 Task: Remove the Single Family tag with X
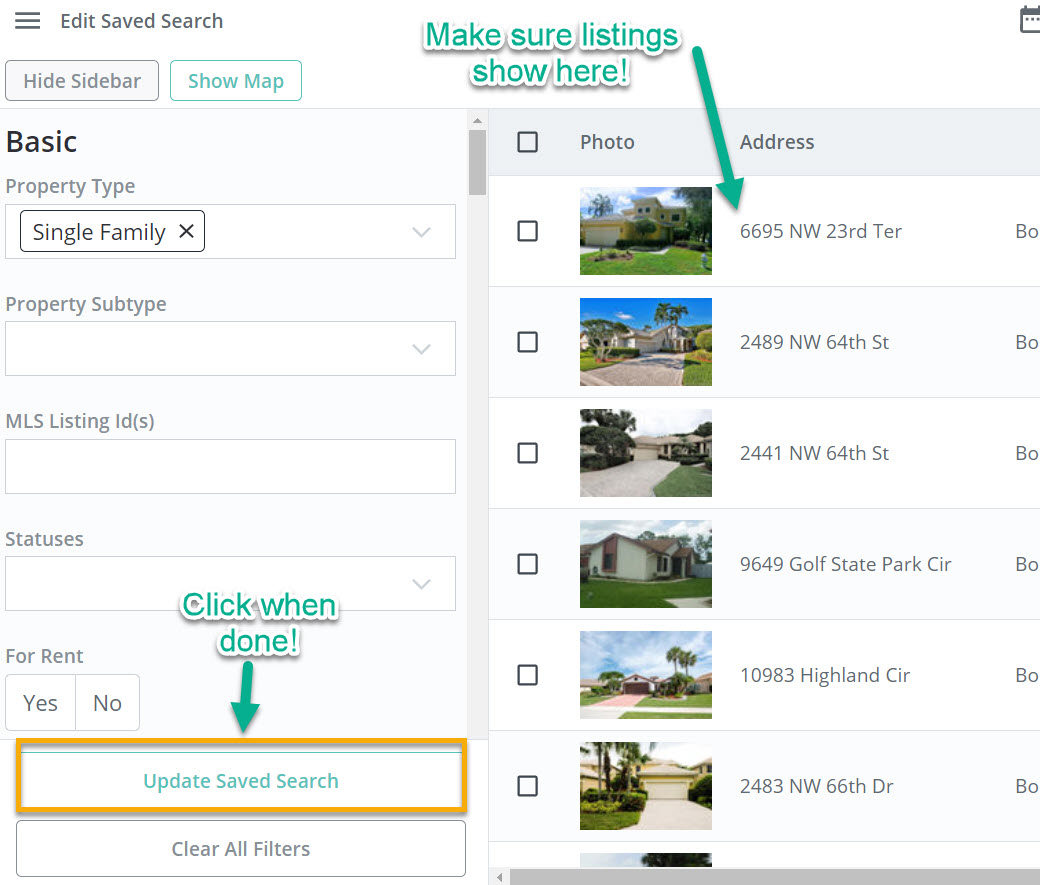186,231
